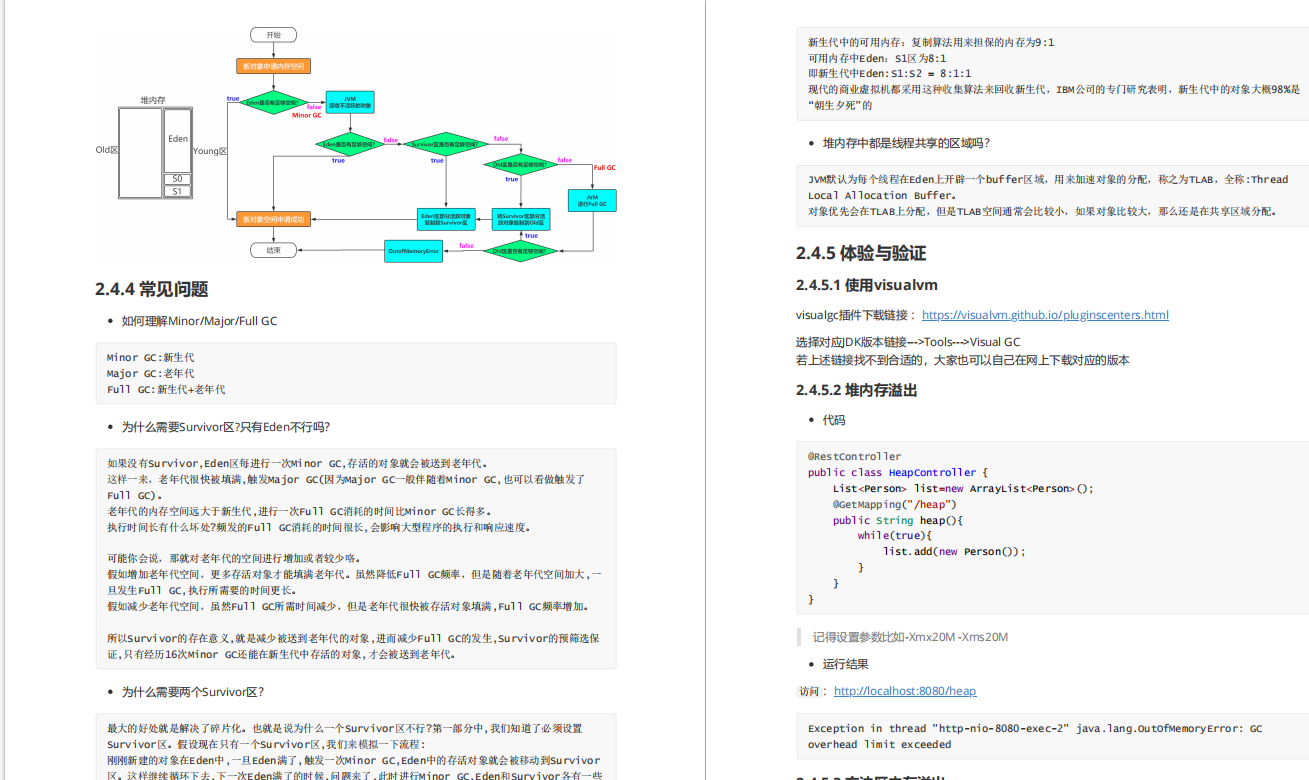1309x780 pixels.
Task: Click the heading 2.4.4 常见问题
Action: [x=152, y=289]
